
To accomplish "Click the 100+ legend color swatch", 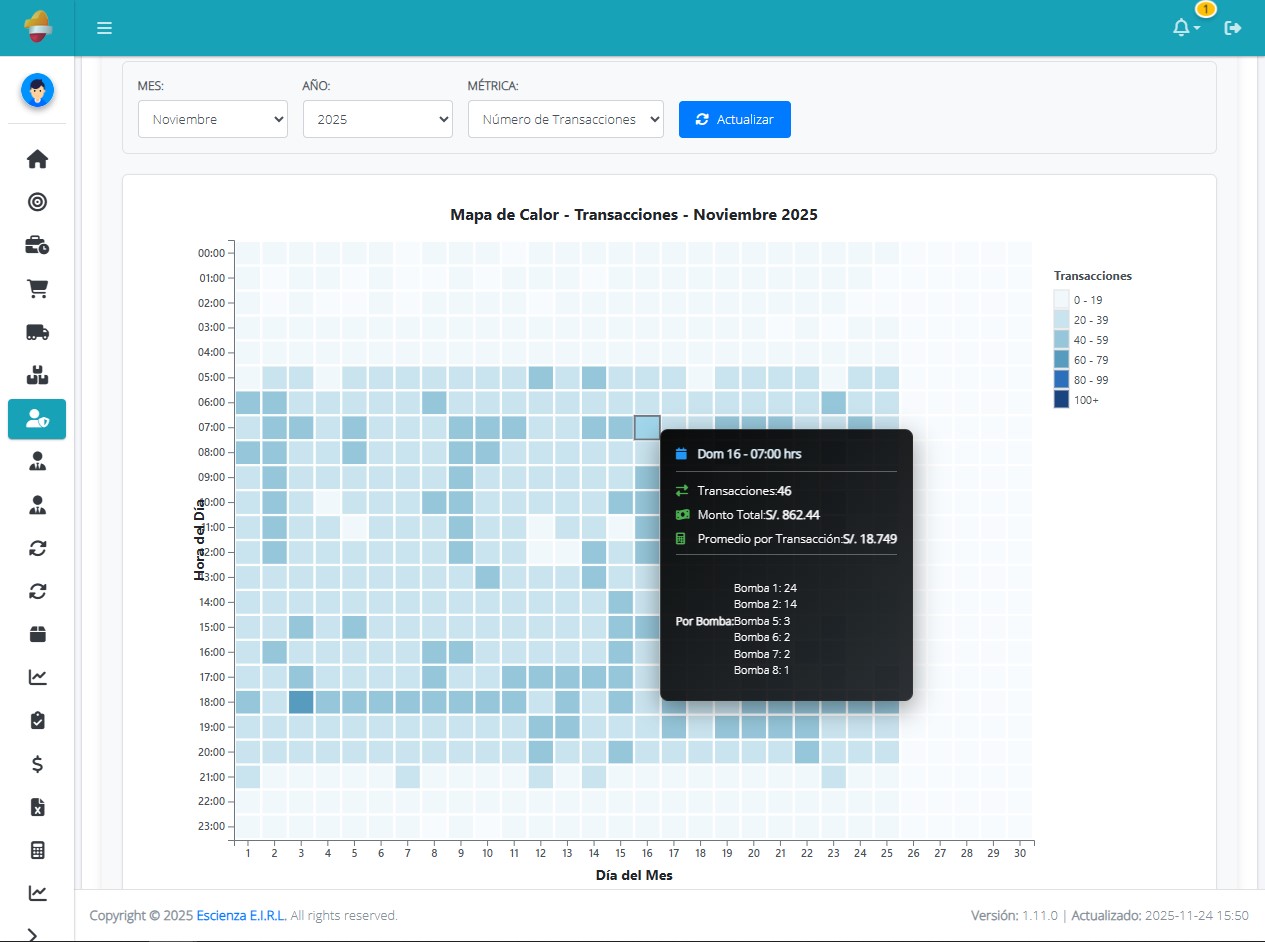I will 1061,400.
